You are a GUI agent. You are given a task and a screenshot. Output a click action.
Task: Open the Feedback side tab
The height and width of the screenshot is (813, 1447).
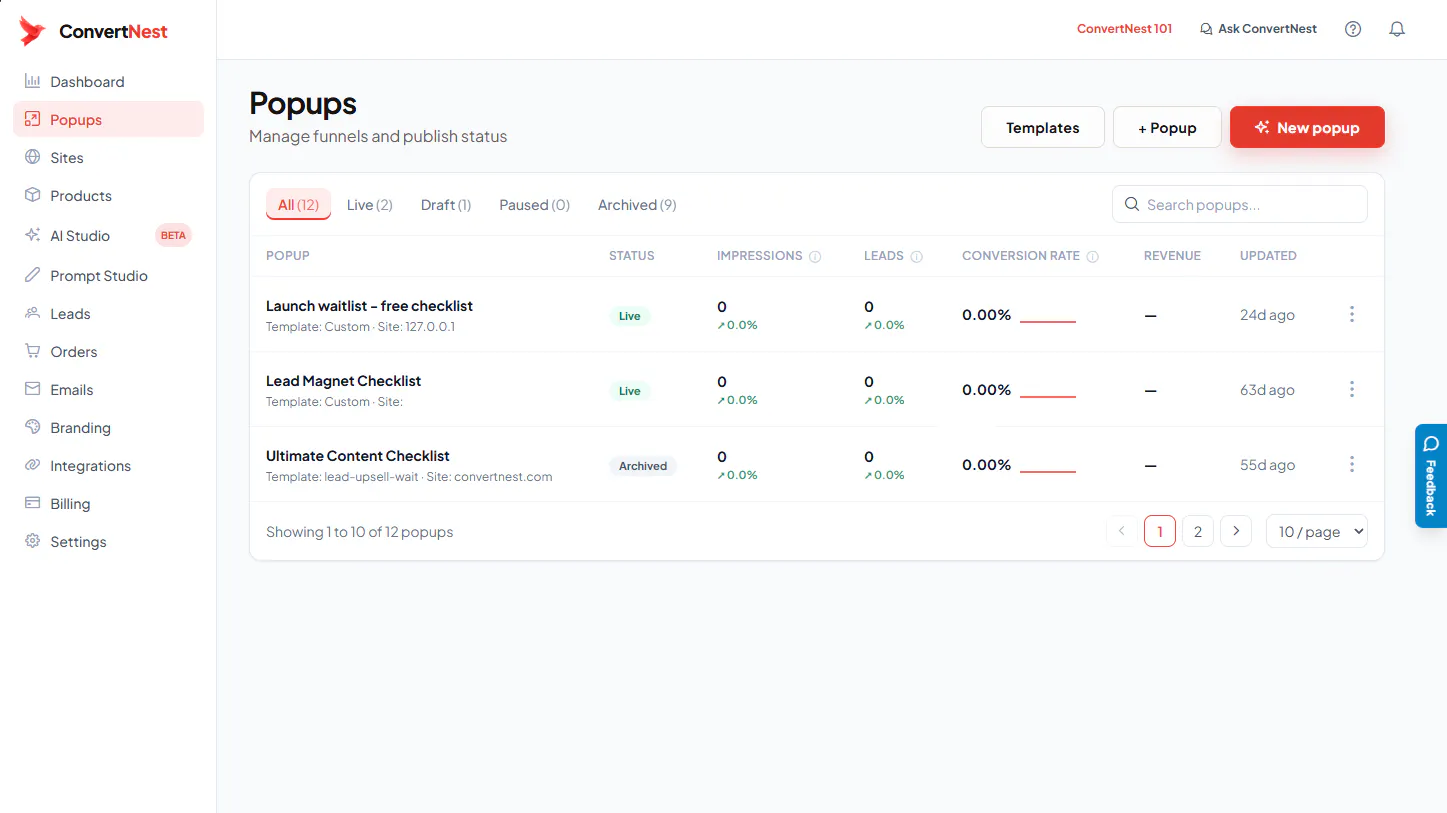1431,476
